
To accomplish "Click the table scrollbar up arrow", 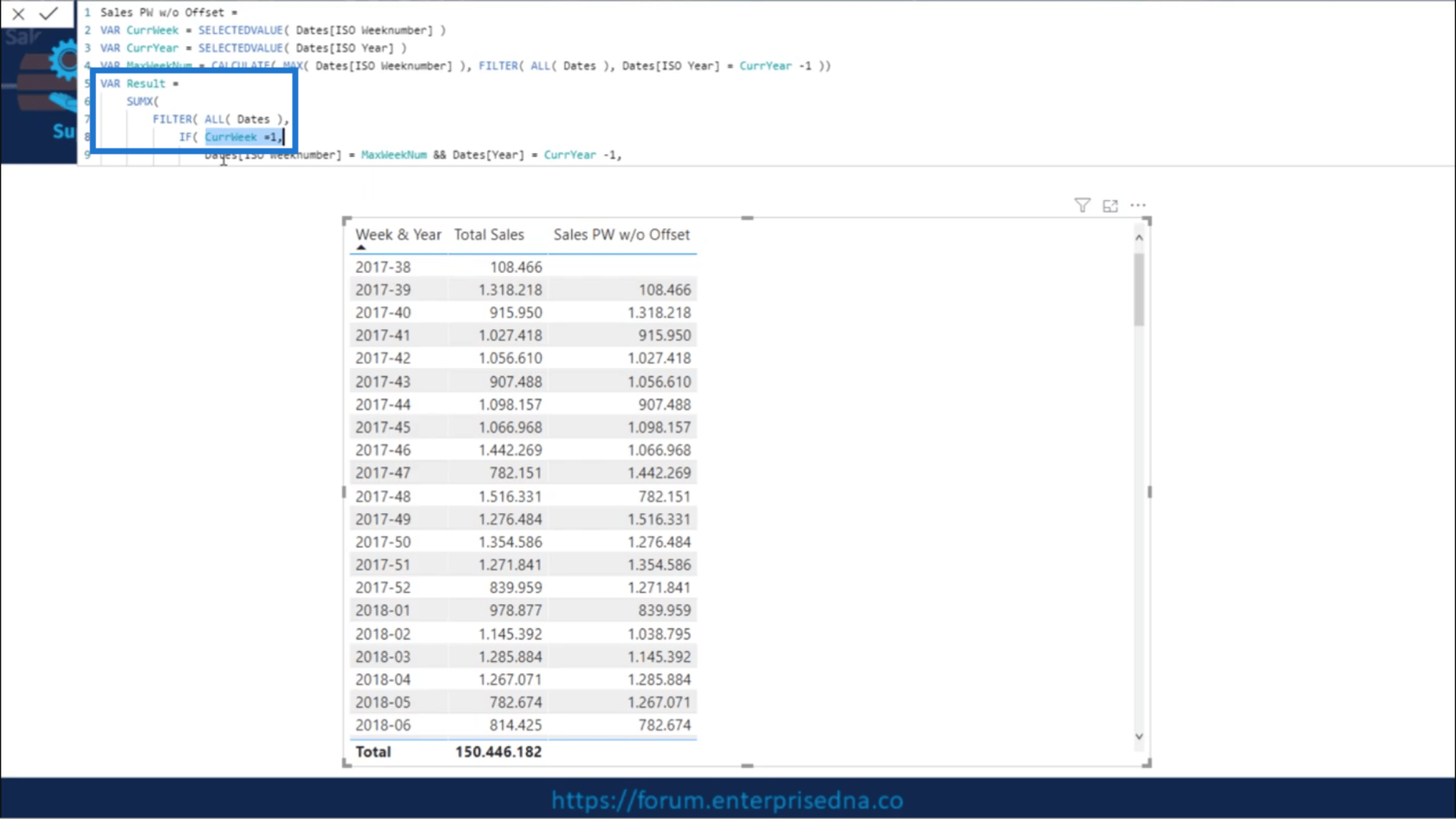I will tap(1139, 237).
